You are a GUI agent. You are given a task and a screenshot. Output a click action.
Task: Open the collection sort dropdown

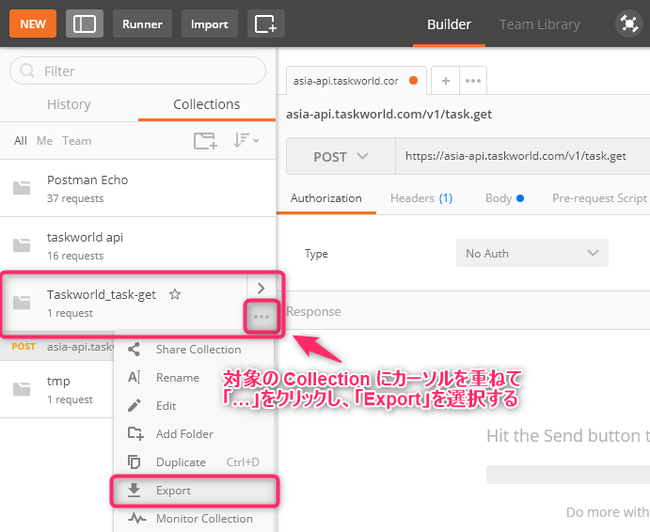click(x=246, y=141)
